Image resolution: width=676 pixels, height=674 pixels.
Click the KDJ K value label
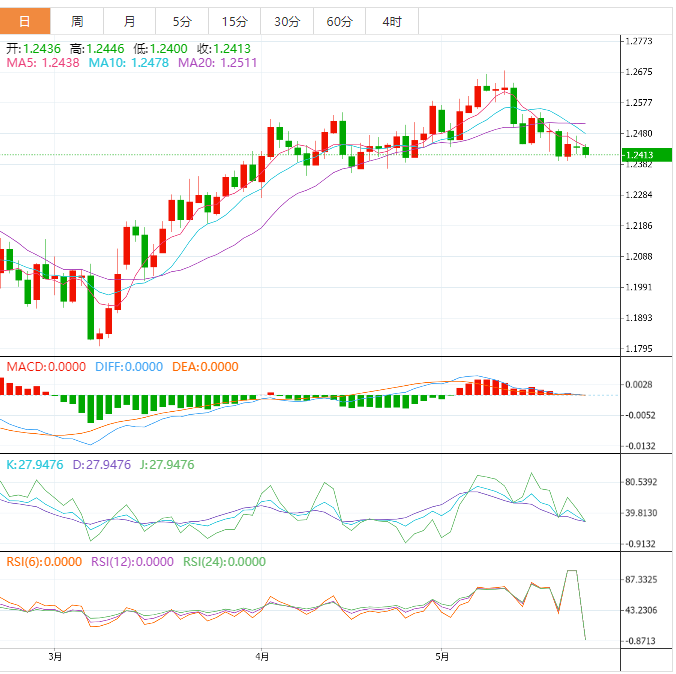35,465
